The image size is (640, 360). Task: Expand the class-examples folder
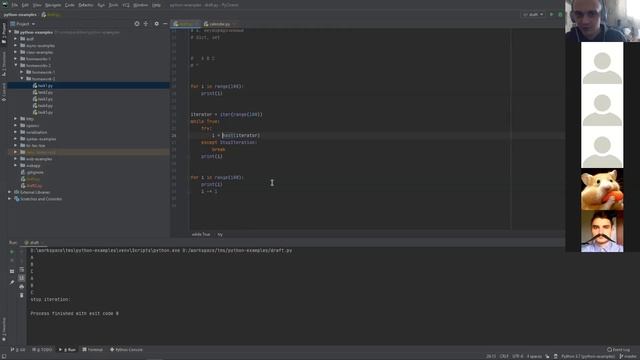pyautogui.click(x=16, y=52)
